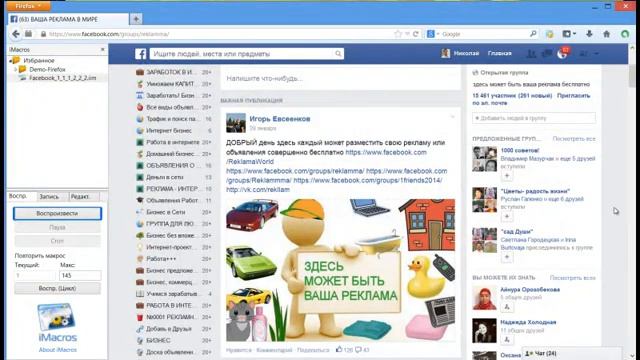Screen dimensions: 640x360
Task: Click the Макс loop count field
Action: 80,276
